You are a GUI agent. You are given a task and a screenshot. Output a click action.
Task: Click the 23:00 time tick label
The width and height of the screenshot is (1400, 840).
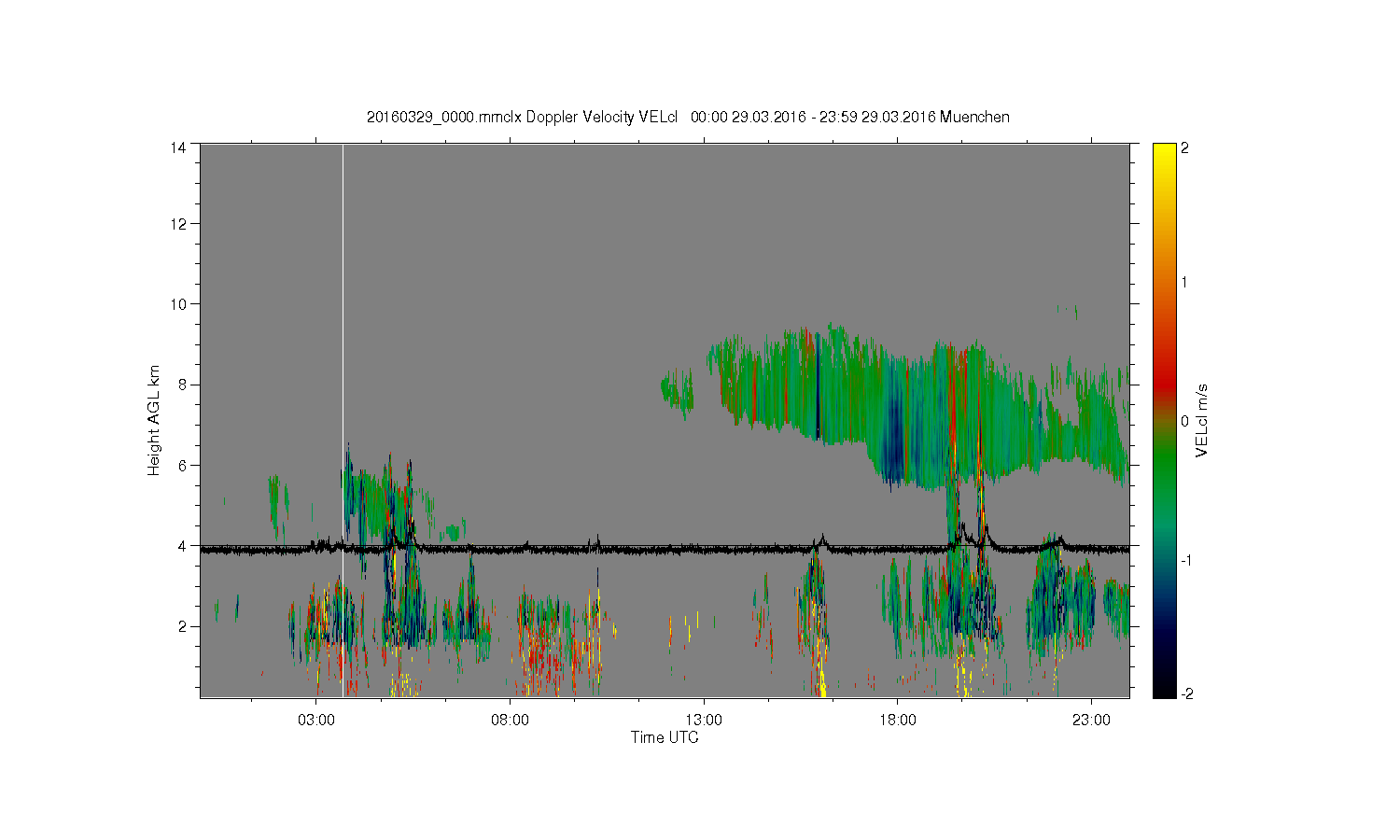[1091, 721]
